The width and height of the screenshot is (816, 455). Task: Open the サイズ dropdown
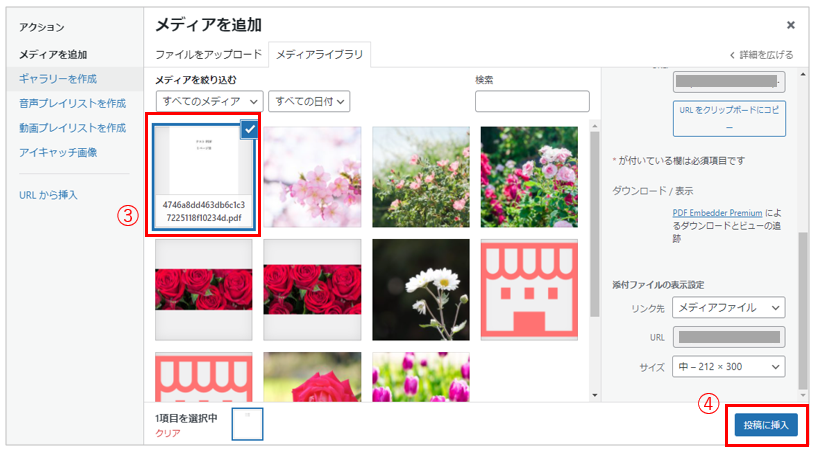(728, 368)
